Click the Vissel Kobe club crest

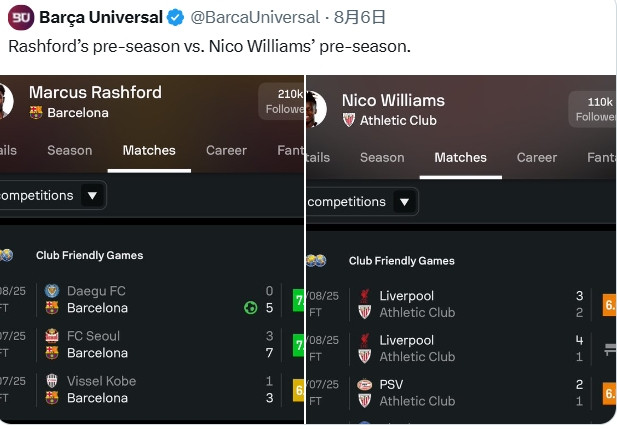click(x=52, y=381)
